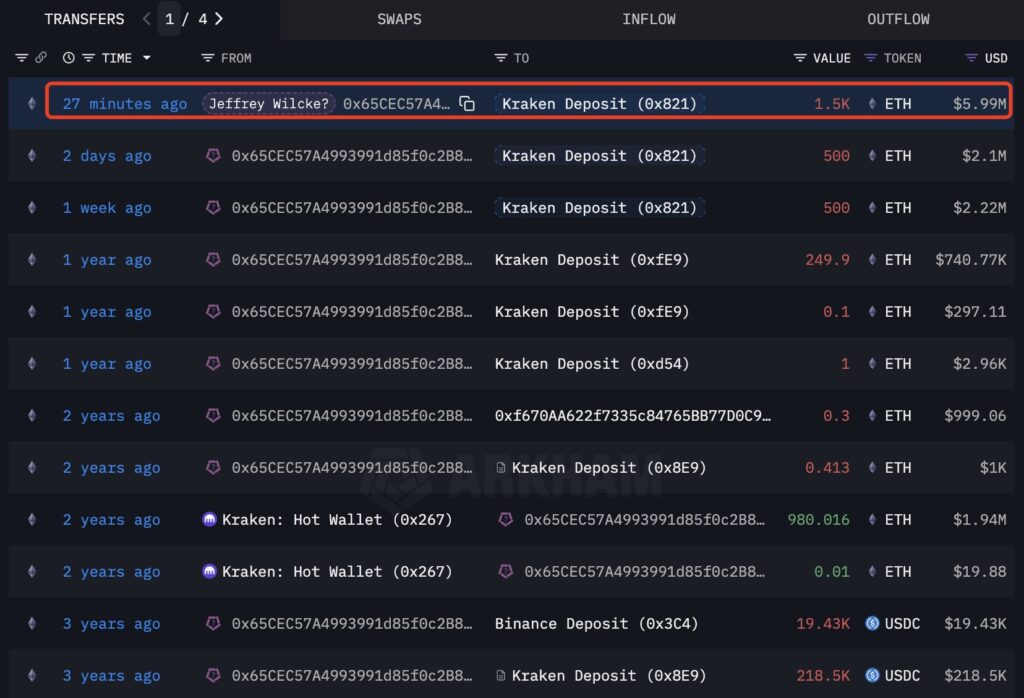Viewport: 1024px width, 698px height.
Task: Open the FROM column filter
Action: tap(208, 58)
